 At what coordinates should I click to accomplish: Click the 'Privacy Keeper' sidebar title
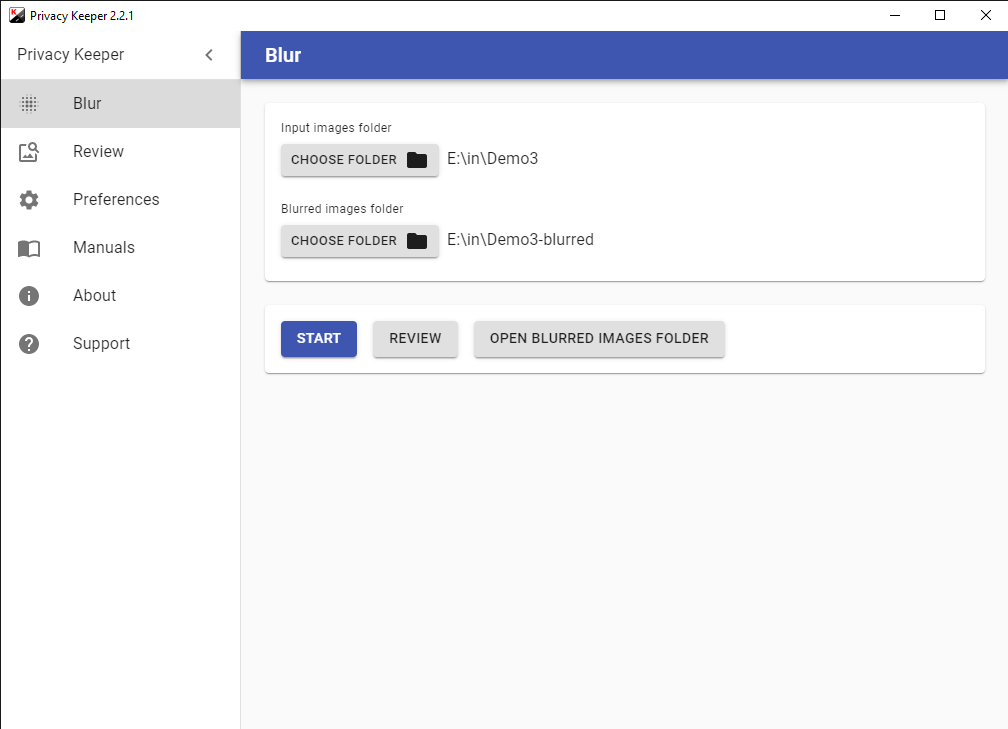click(71, 55)
